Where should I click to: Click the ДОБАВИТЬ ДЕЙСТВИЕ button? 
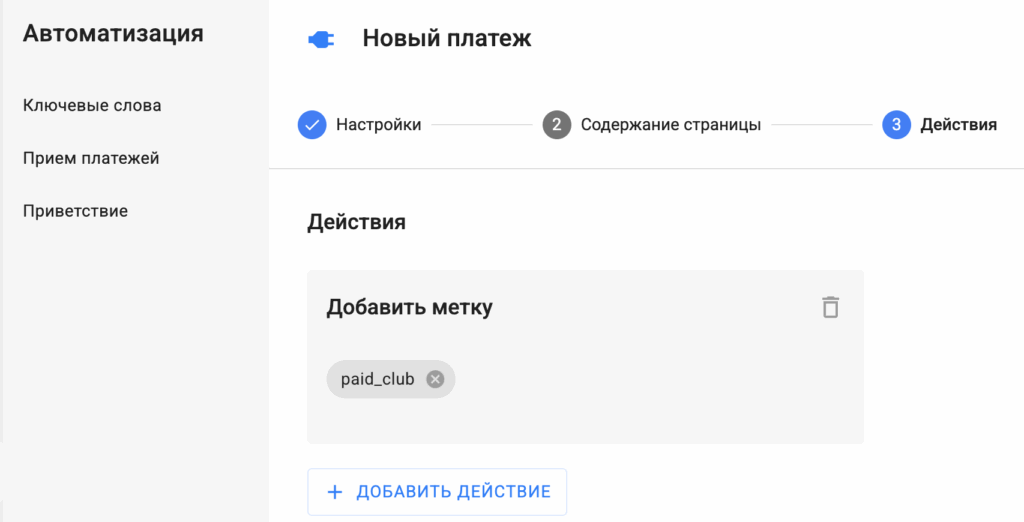point(437,492)
